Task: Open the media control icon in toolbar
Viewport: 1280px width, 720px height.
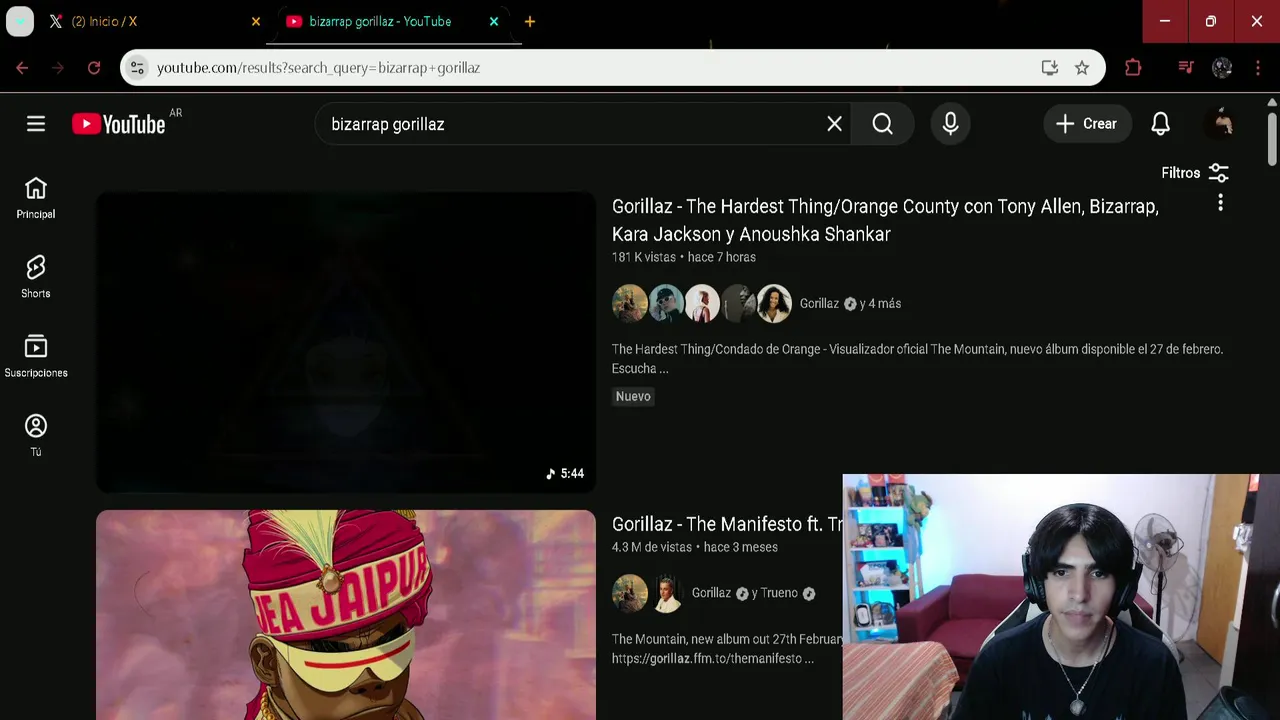Action: coord(1186,68)
